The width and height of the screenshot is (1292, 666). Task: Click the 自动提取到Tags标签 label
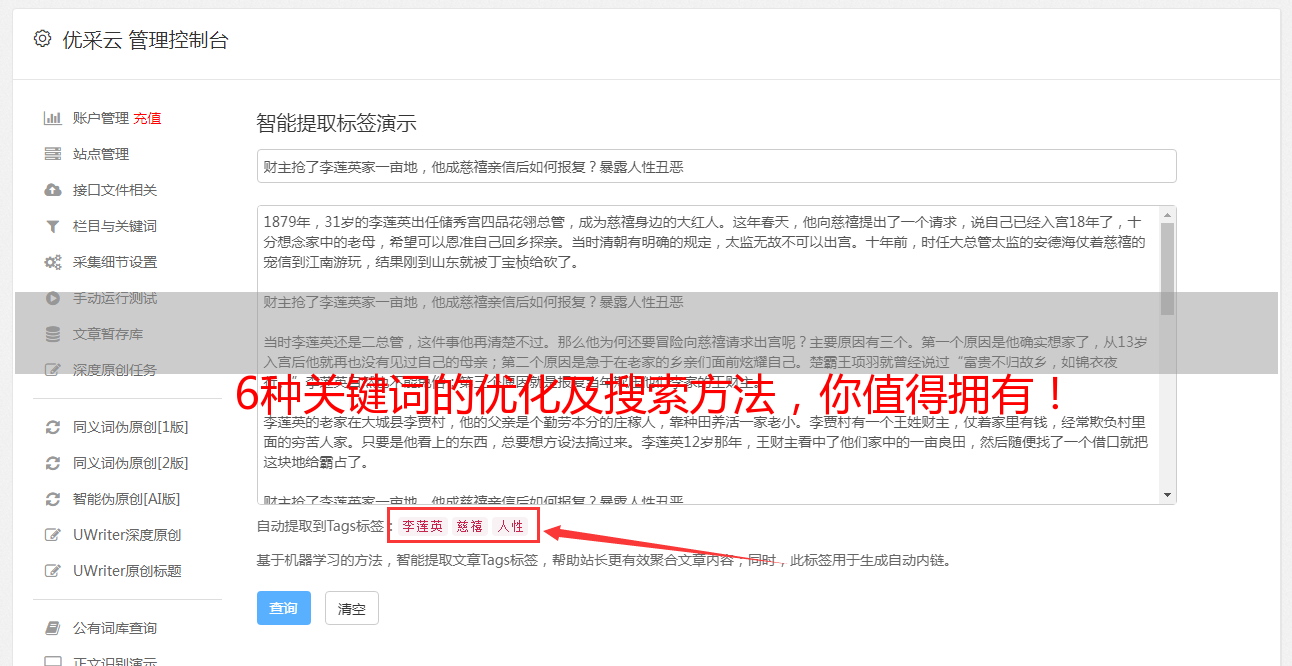pyautogui.click(x=323, y=526)
